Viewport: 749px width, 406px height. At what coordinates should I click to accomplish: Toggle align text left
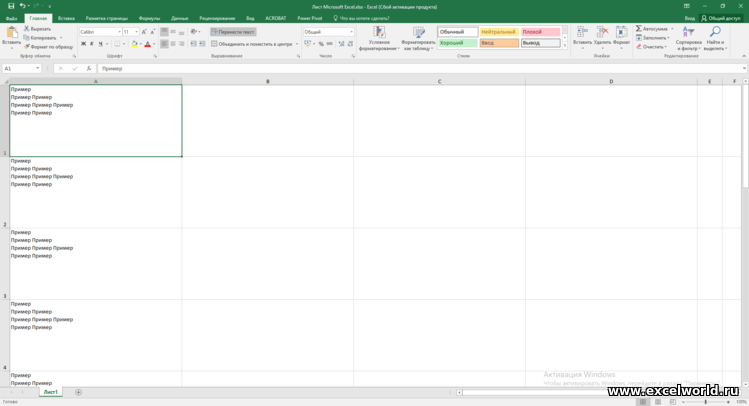point(164,44)
